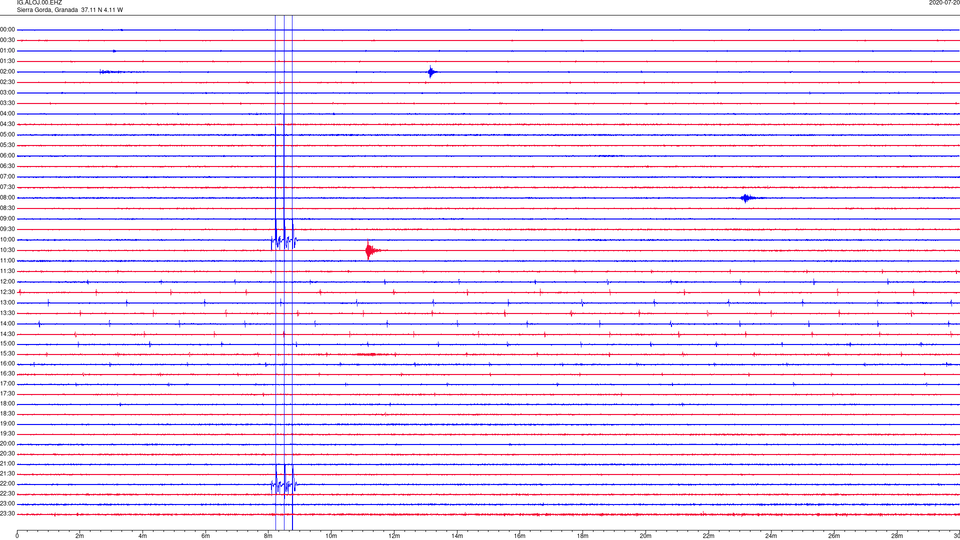This screenshot has width=960, height=540.
Task: Click the 06:00 time label
Action: pos(8,156)
